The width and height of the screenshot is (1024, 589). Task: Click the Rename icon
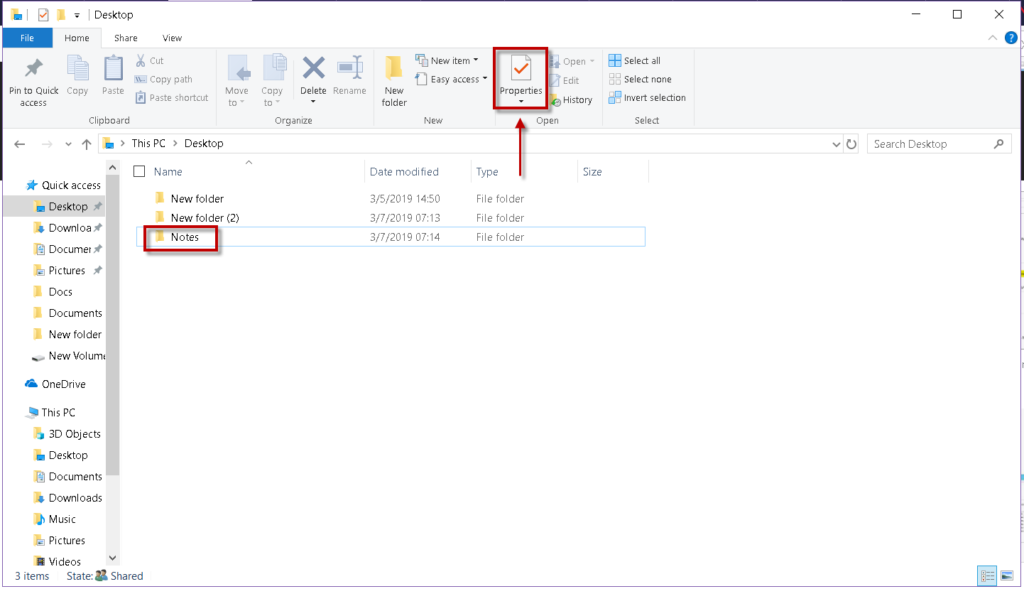point(350,68)
